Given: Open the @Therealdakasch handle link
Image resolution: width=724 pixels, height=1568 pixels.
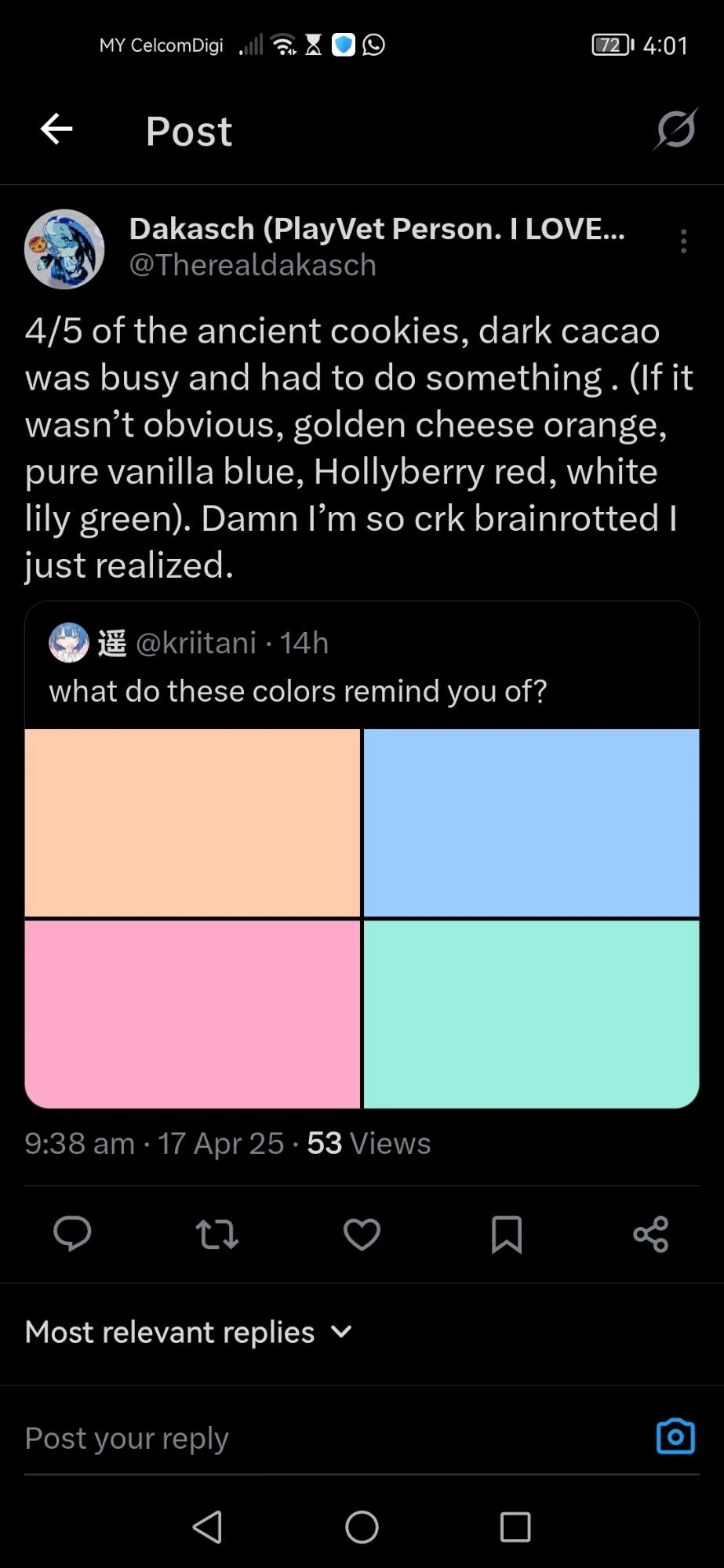Looking at the screenshot, I should [x=253, y=266].
